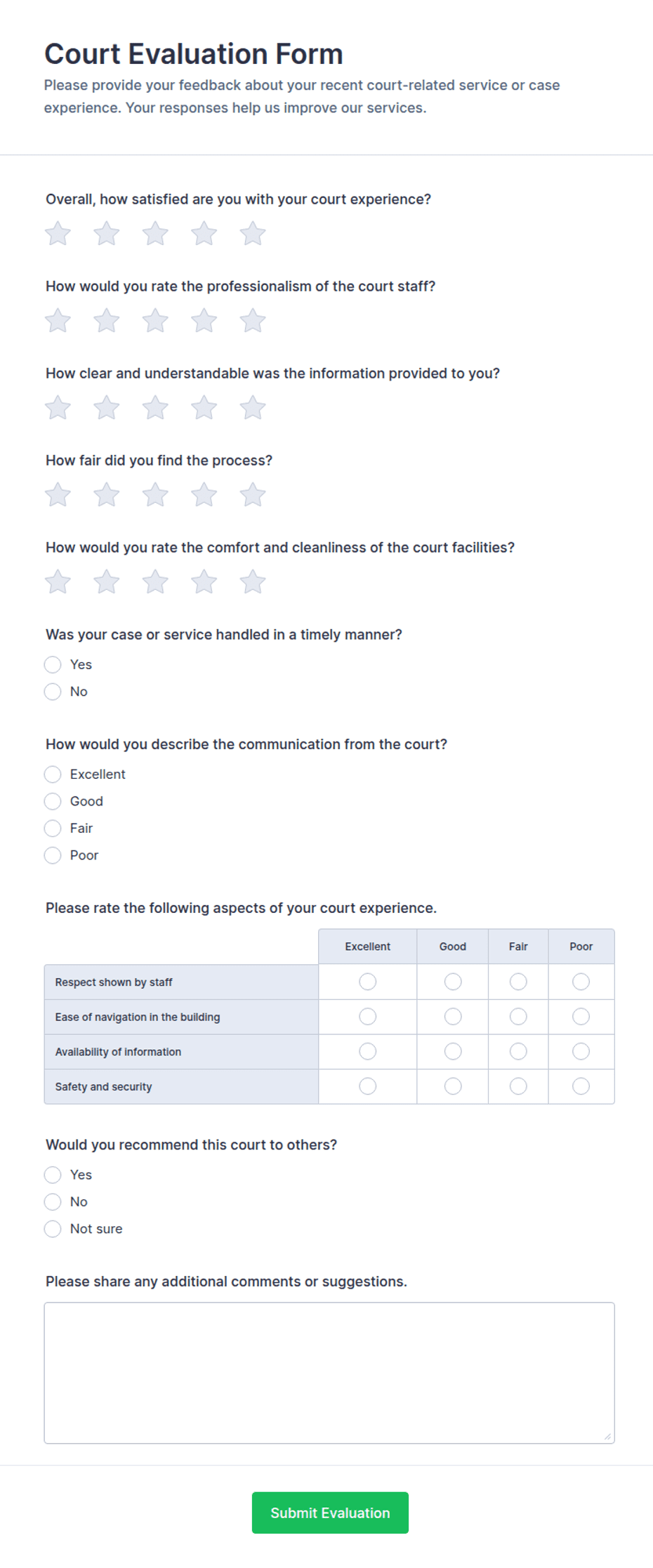Rate Safety and security as Poor

pyautogui.click(x=581, y=1086)
